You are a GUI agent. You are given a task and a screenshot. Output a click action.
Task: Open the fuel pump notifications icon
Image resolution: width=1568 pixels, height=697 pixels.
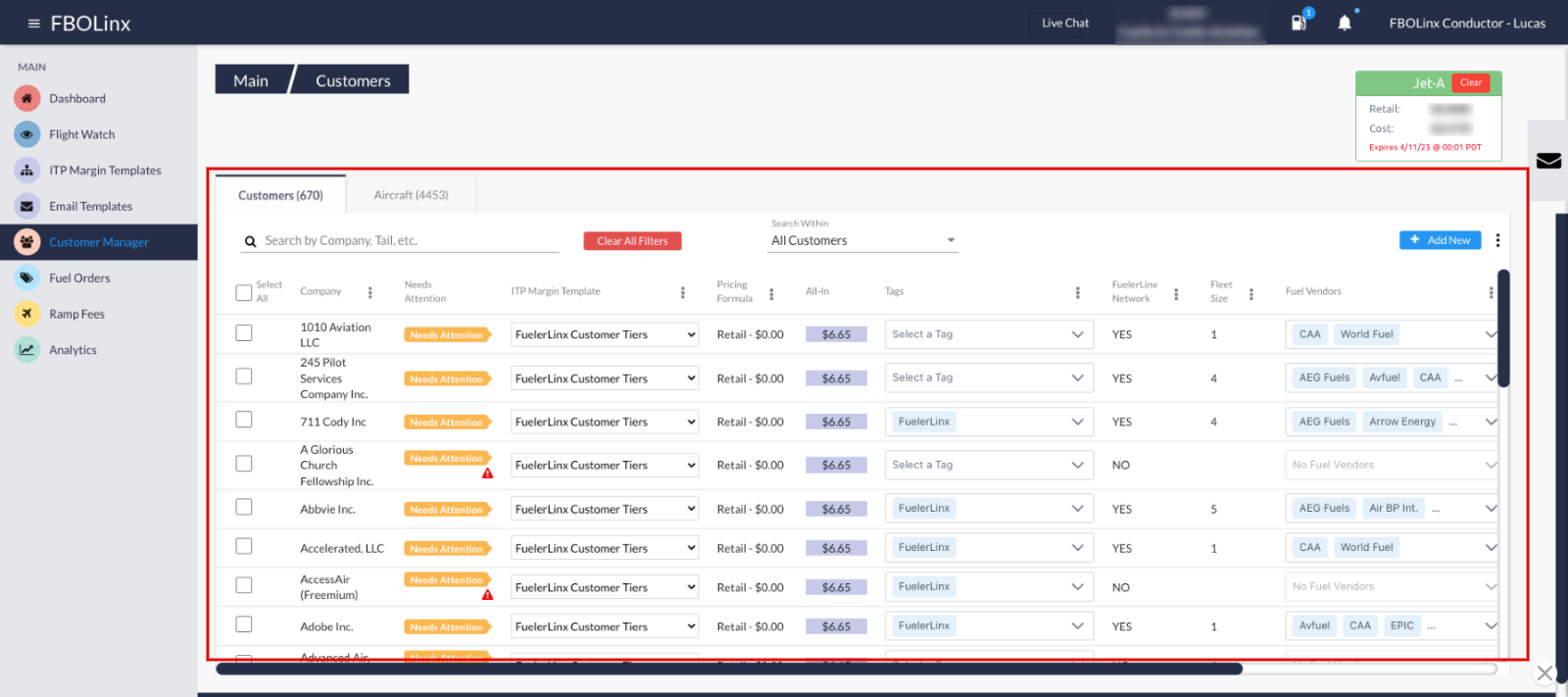[x=1299, y=22]
